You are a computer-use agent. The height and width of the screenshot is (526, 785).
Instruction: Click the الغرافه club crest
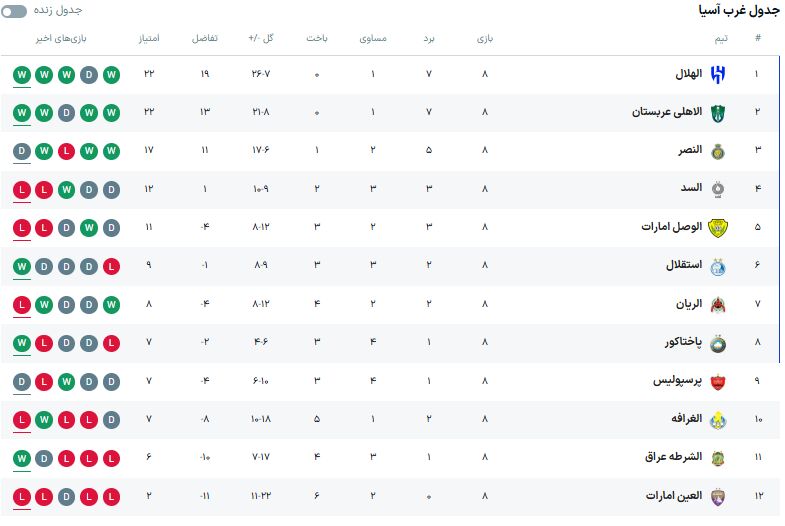[x=718, y=420]
